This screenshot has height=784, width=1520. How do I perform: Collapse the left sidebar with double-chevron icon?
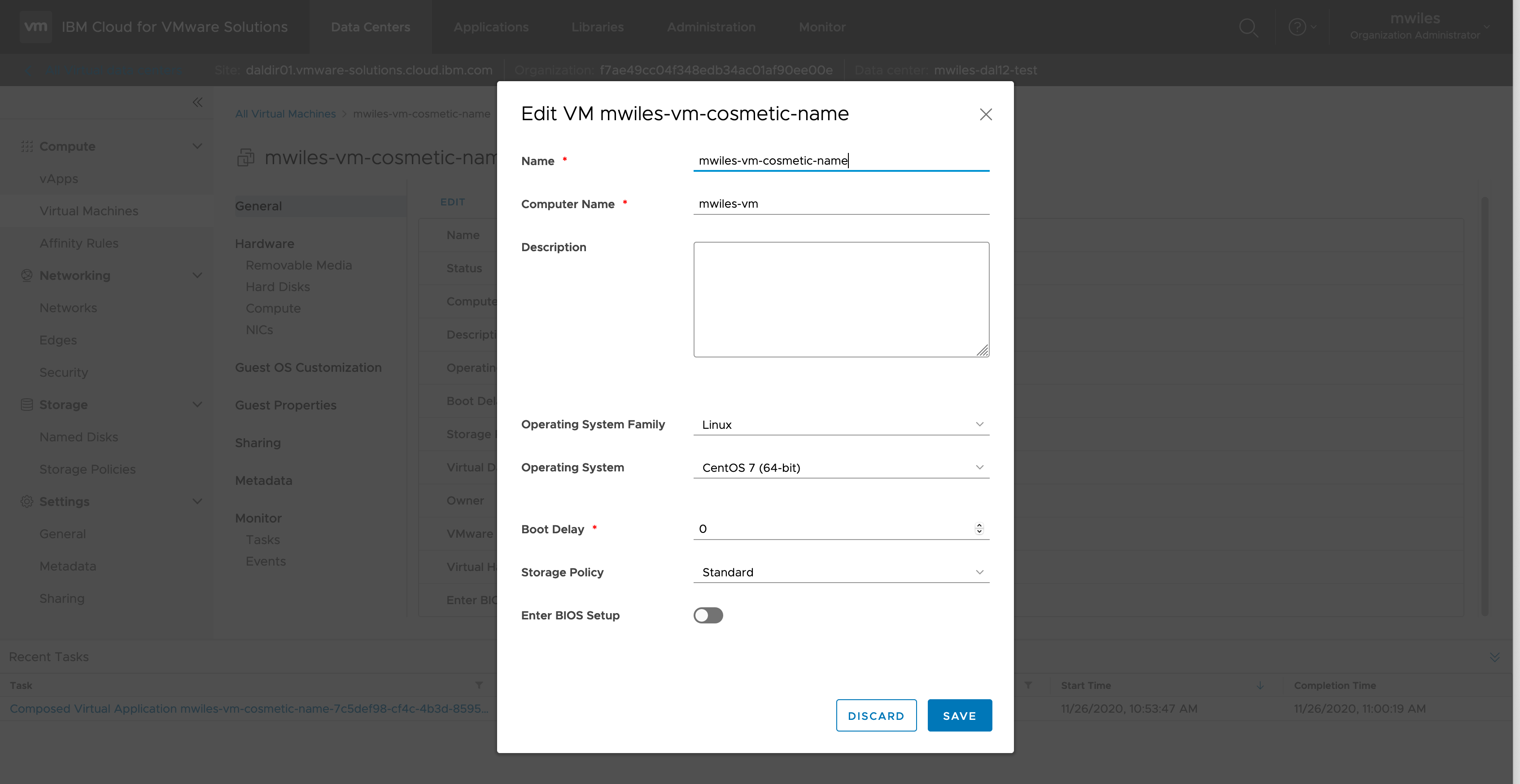tap(198, 103)
